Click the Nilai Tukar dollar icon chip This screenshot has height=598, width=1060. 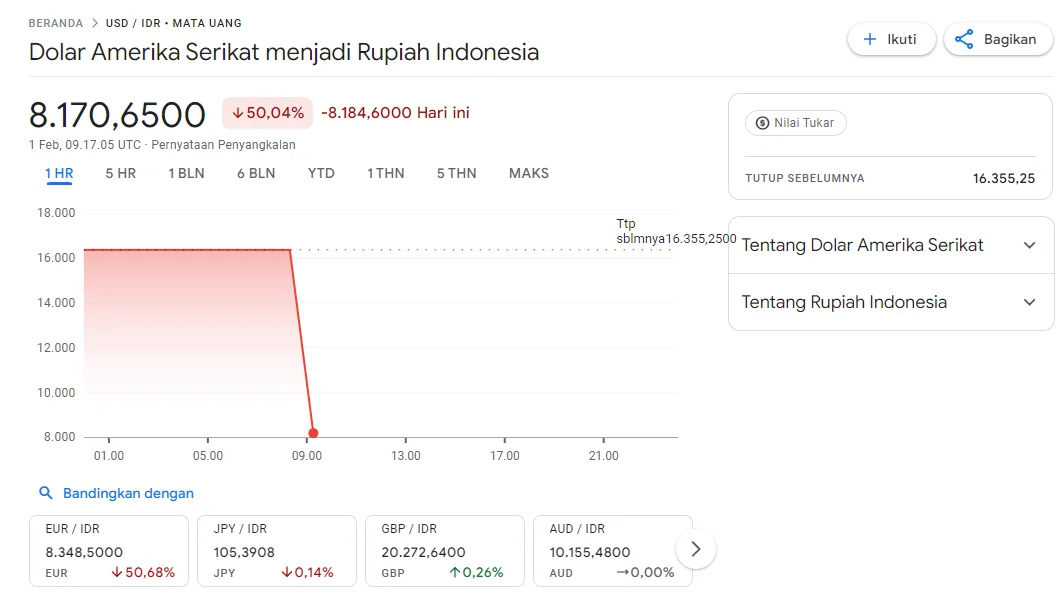[x=796, y=123]
